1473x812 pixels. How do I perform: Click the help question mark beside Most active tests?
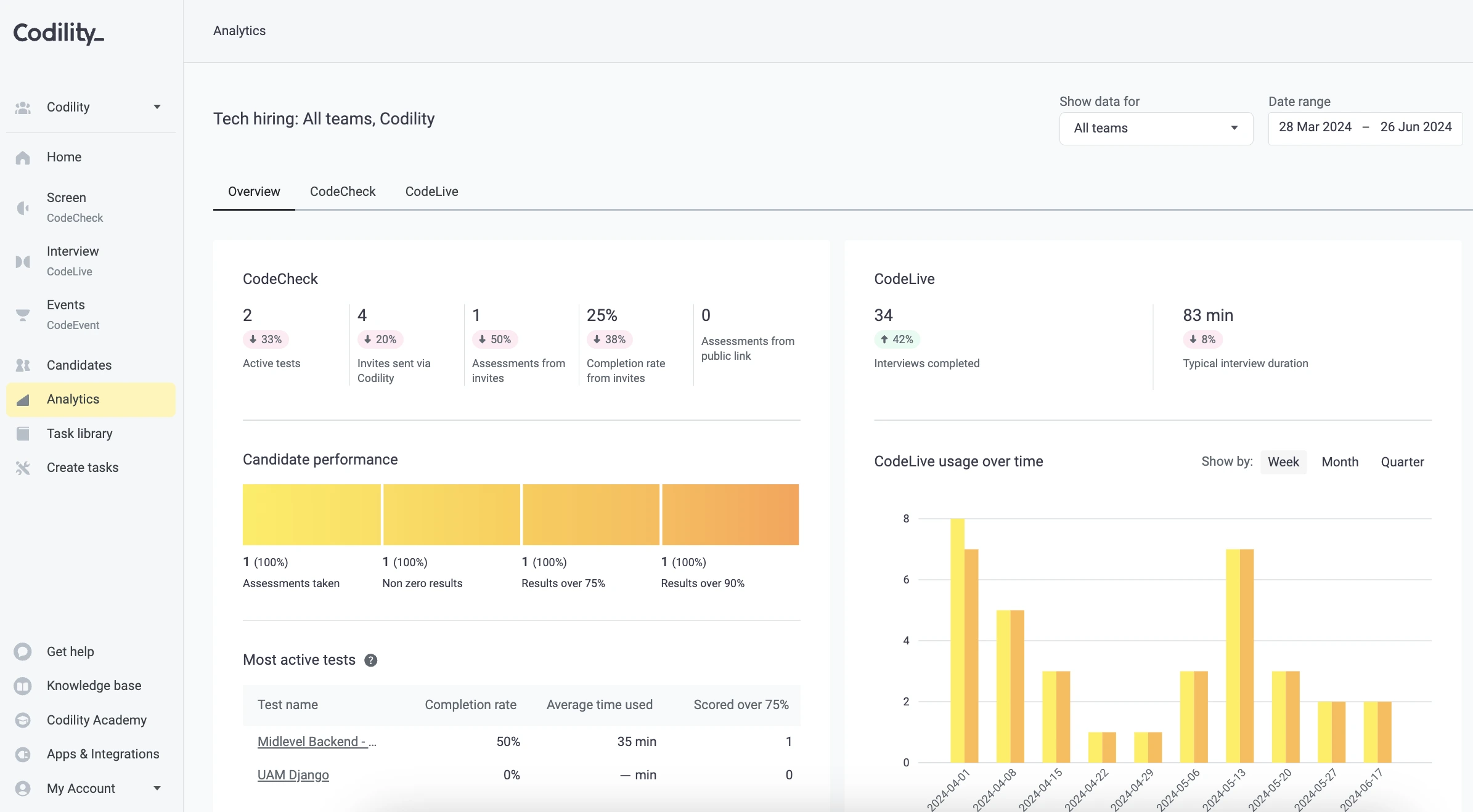click(370, 660)
